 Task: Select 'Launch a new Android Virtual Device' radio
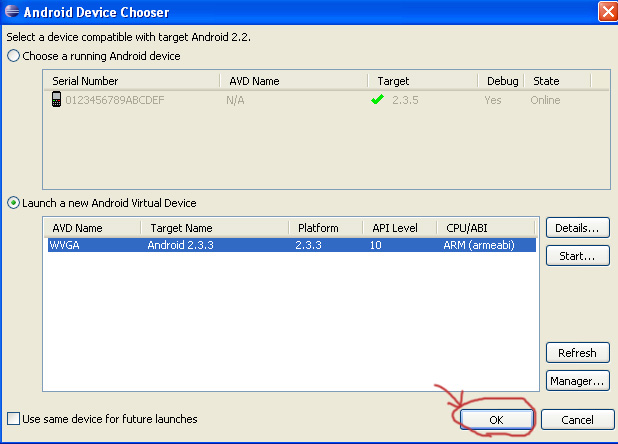(13, 203)
